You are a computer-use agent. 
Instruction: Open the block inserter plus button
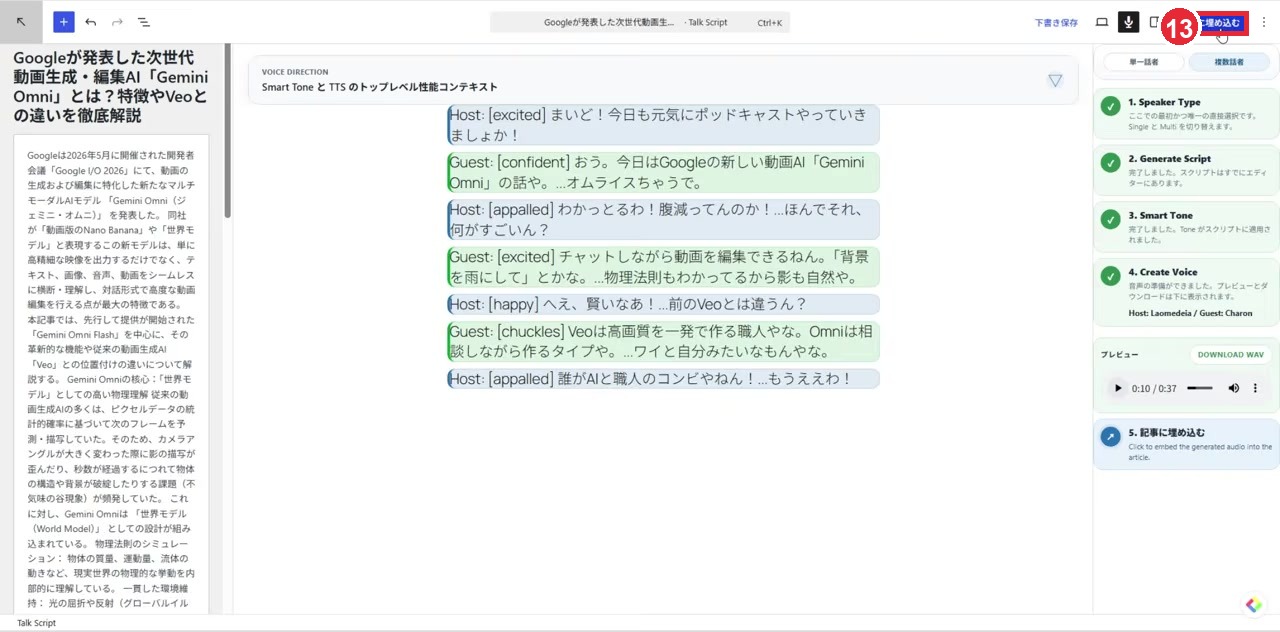coord(64,21)
